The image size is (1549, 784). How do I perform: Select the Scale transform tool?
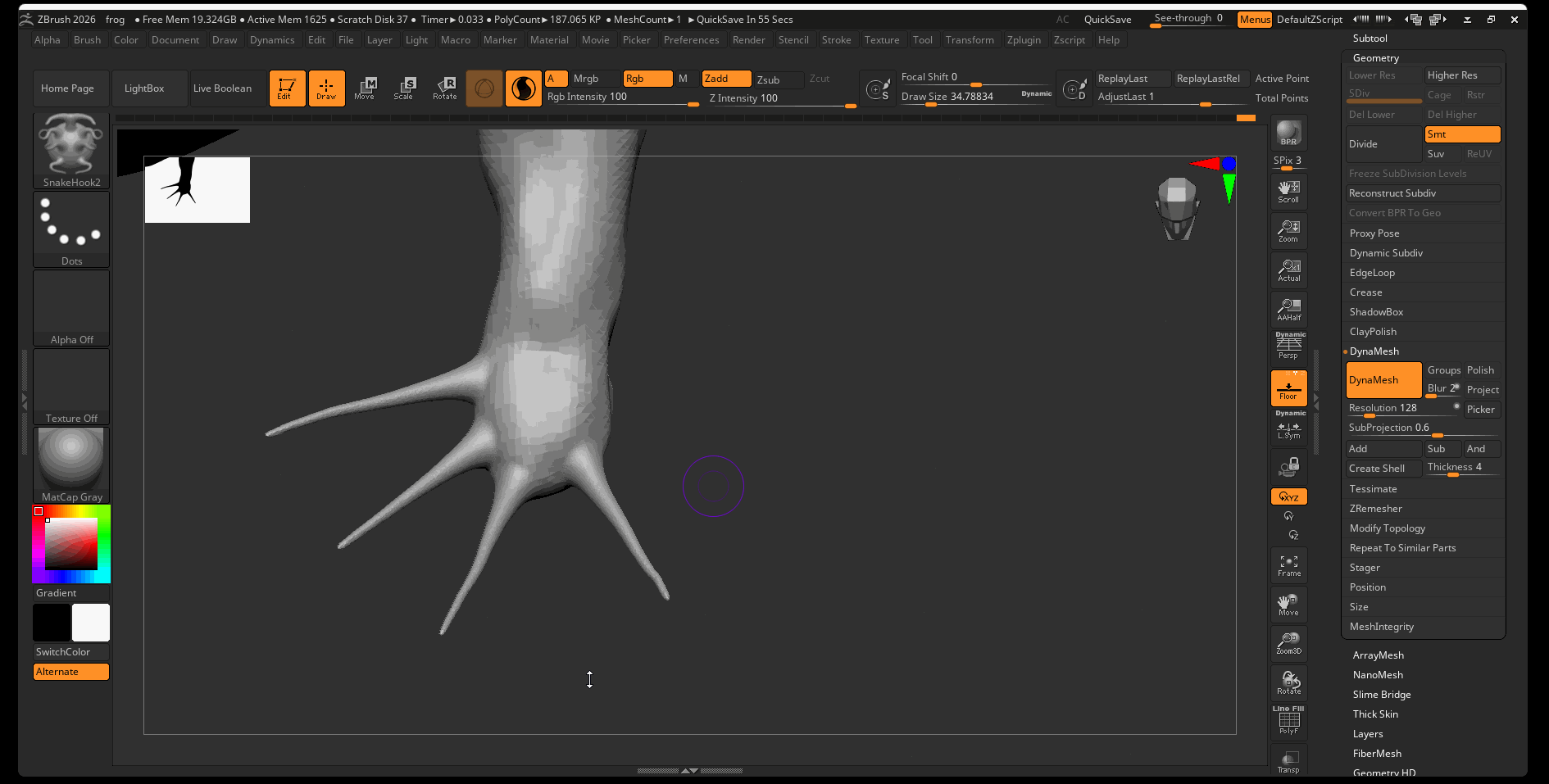[404, 88]
